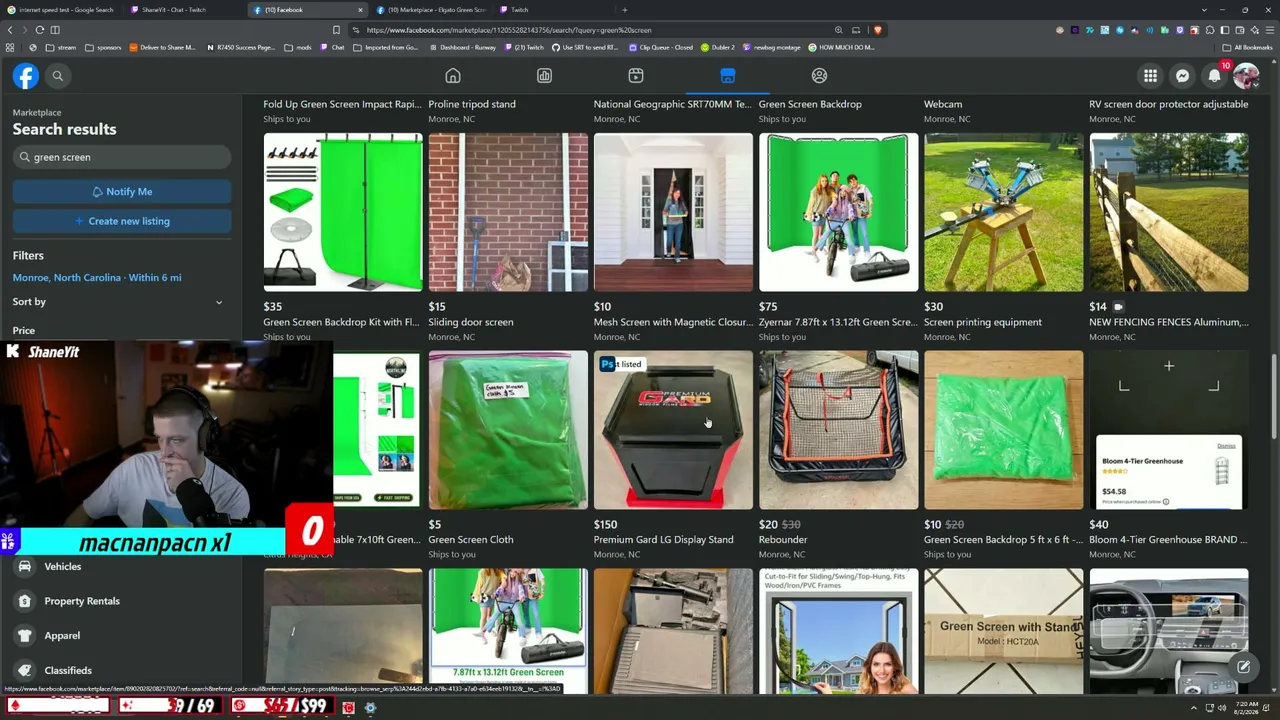Click the system clock in the taskbar
This screenshot has height=720, width=1280.
tap(1246, 708)
